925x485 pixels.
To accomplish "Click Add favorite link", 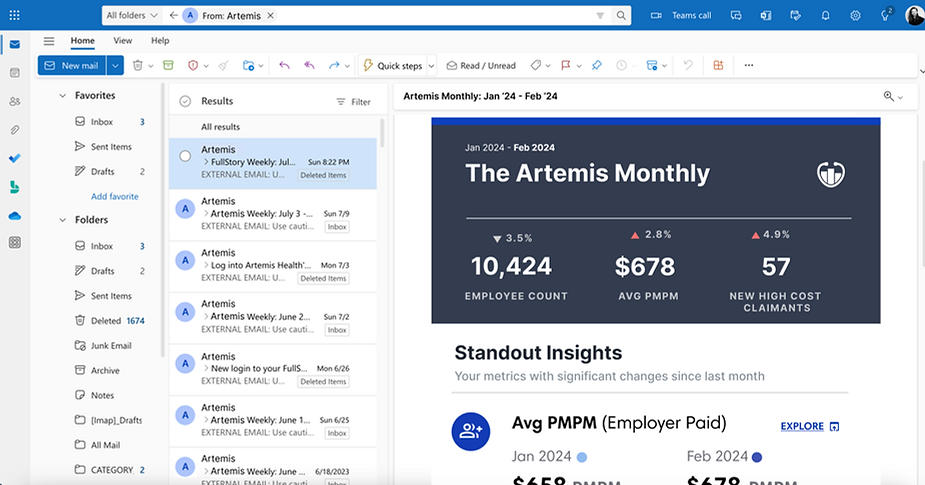I will point(114,196).
